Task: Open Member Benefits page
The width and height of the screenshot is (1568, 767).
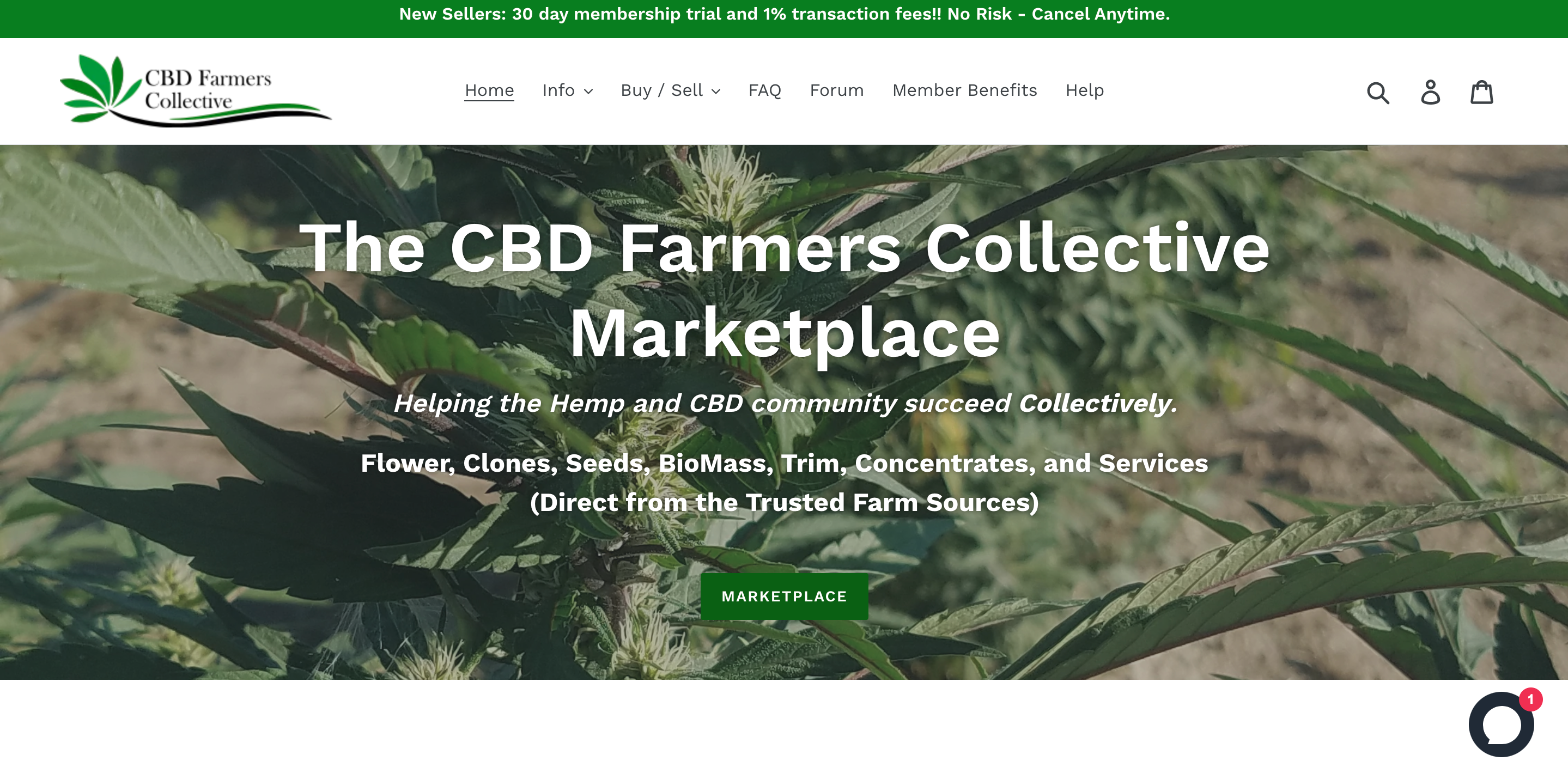Action: (x=964, y=90)
